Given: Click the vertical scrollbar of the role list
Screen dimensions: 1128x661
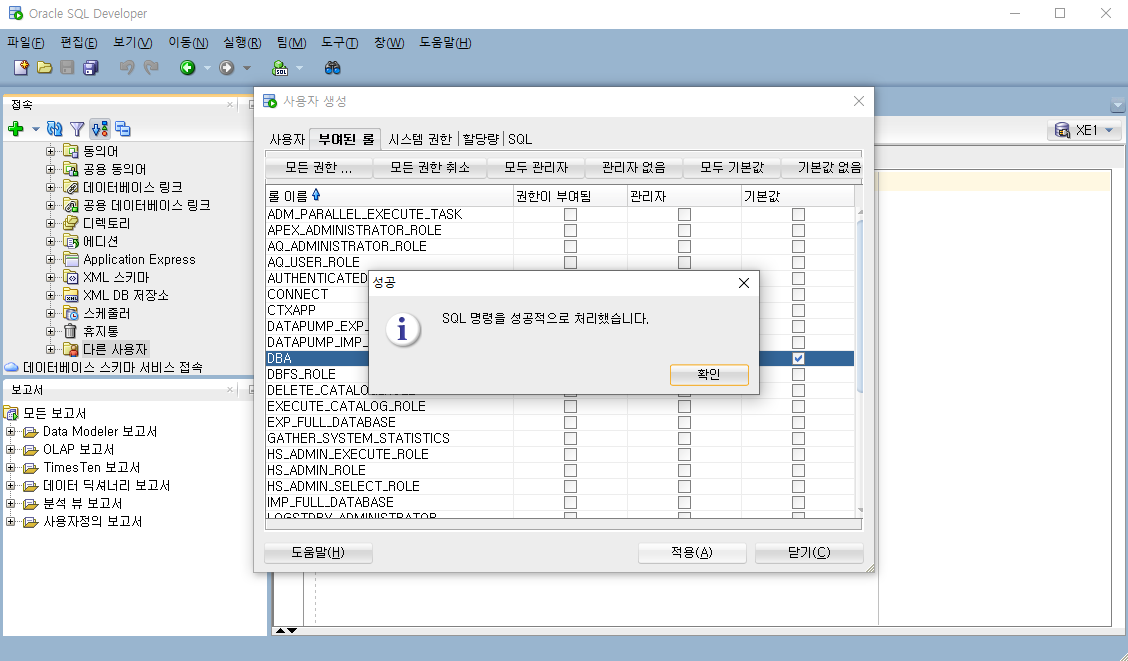Looking at the screenshot, I should [x=860, y=361].
